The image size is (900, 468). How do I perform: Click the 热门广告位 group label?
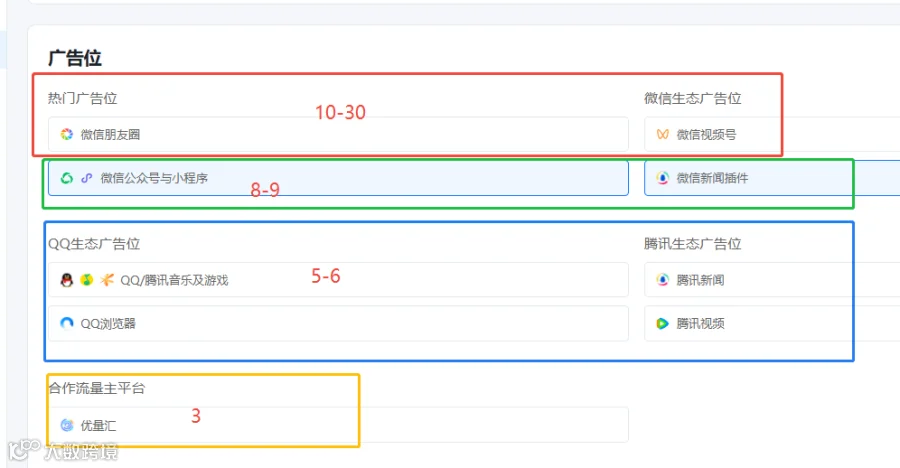pyautogui.click(x=83, y=98)
